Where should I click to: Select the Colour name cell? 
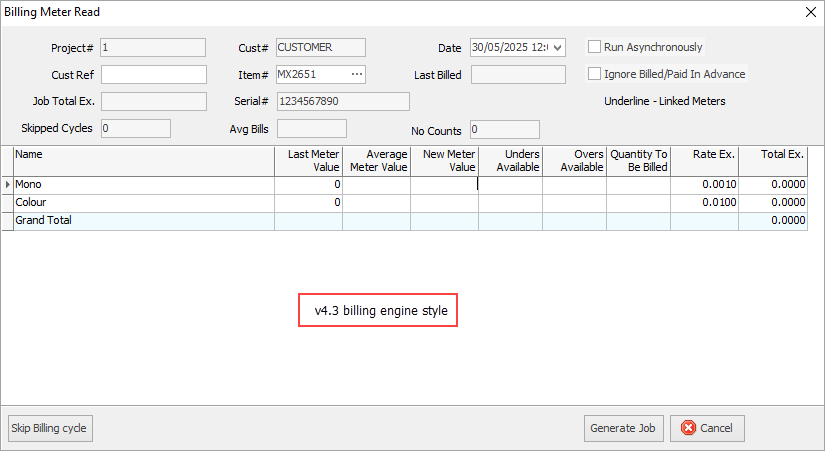(144, 203)
